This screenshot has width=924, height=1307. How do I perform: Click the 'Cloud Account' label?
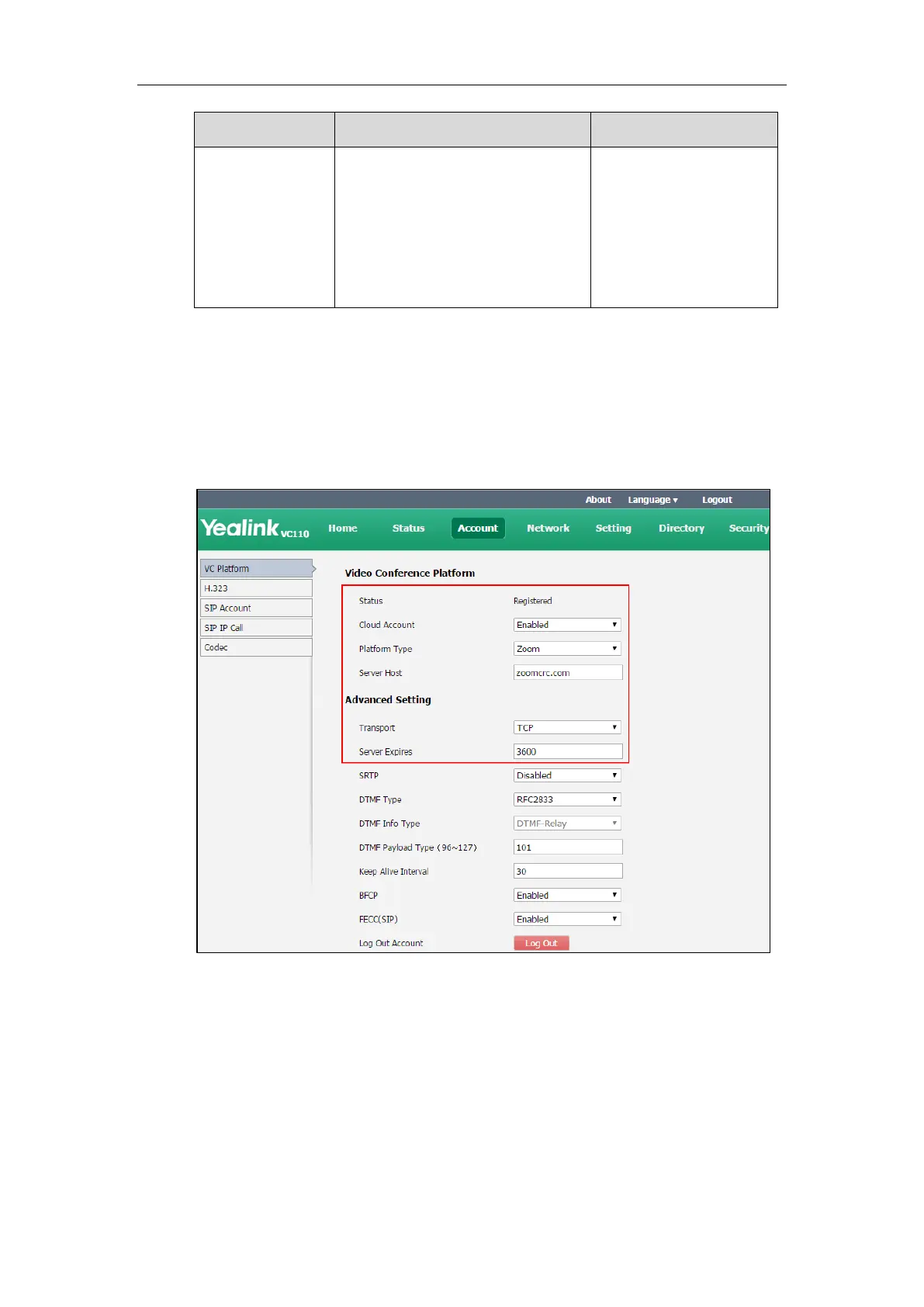pyautogui.click(x=386, y=625)
